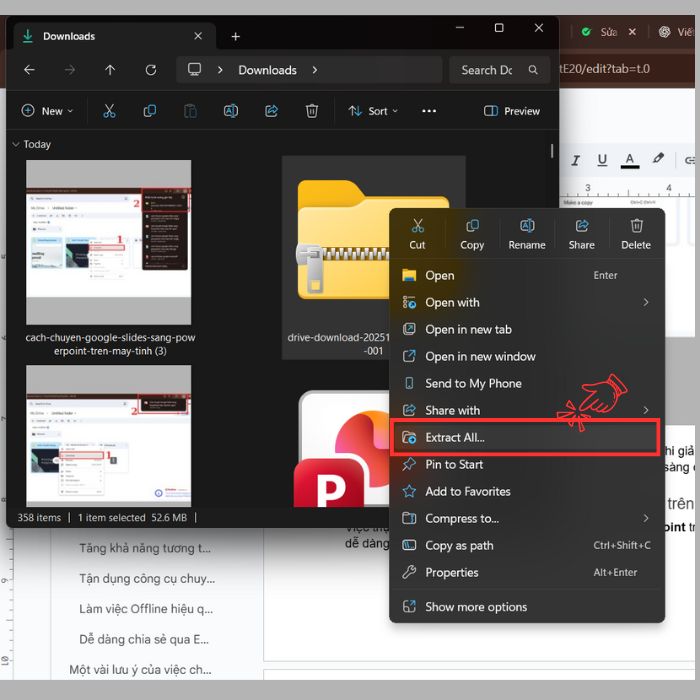This screenshot has width=700, height=700.
Task: Click the 1 item selected 52.6 MB text
Action: [132, 517]
